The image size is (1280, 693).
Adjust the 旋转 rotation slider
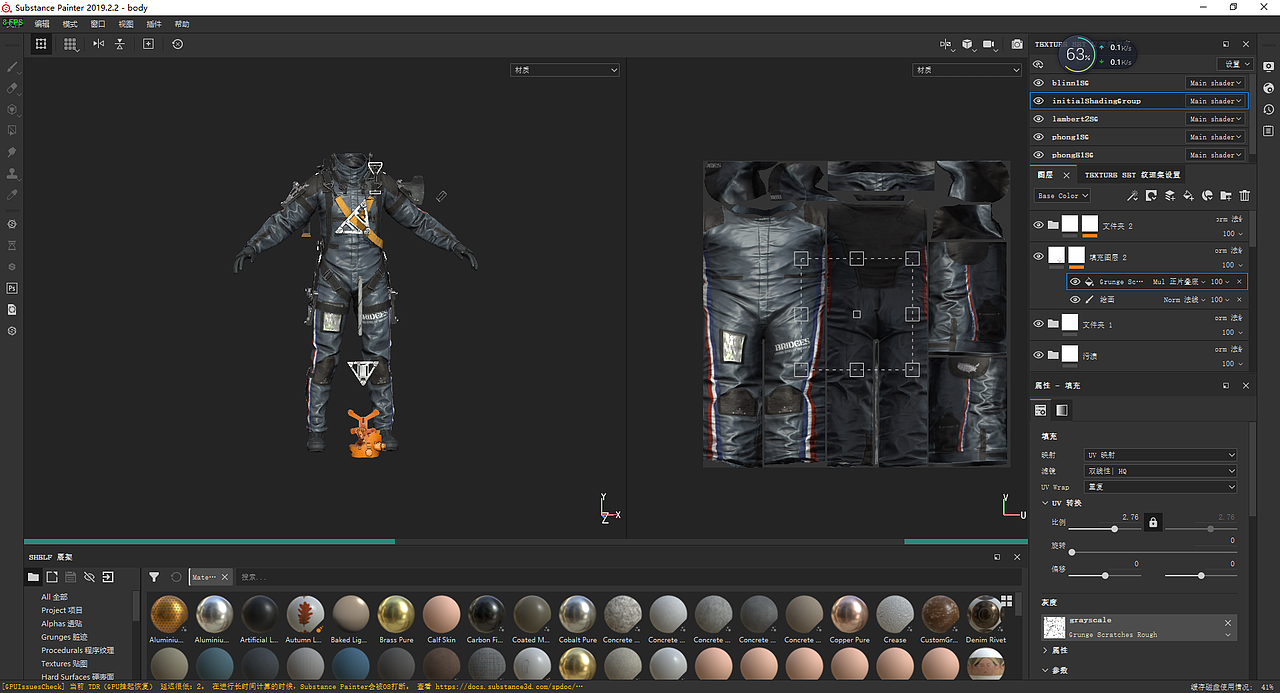point(1154,552)
